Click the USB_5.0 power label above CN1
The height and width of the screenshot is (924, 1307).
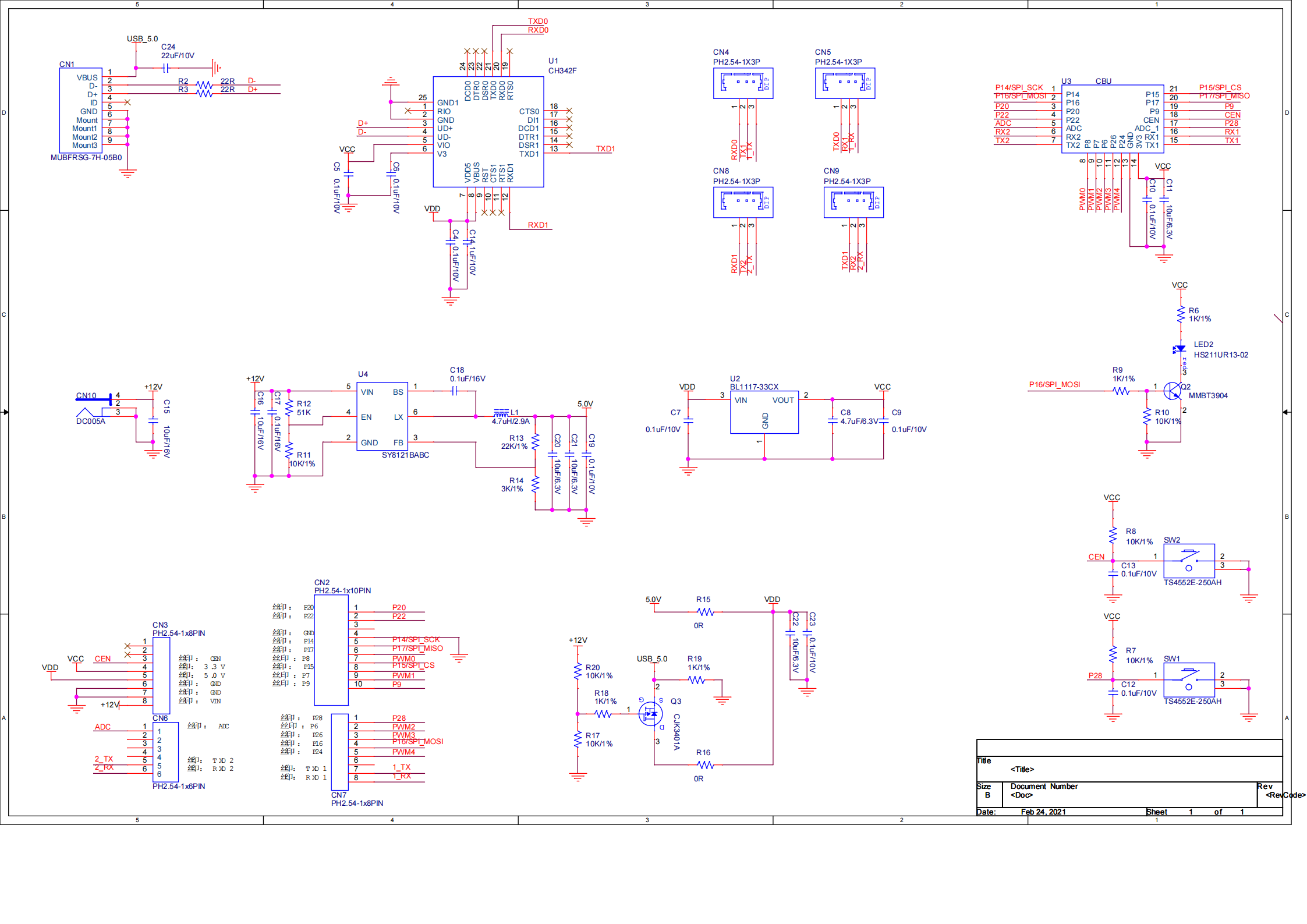pos(143,39)
